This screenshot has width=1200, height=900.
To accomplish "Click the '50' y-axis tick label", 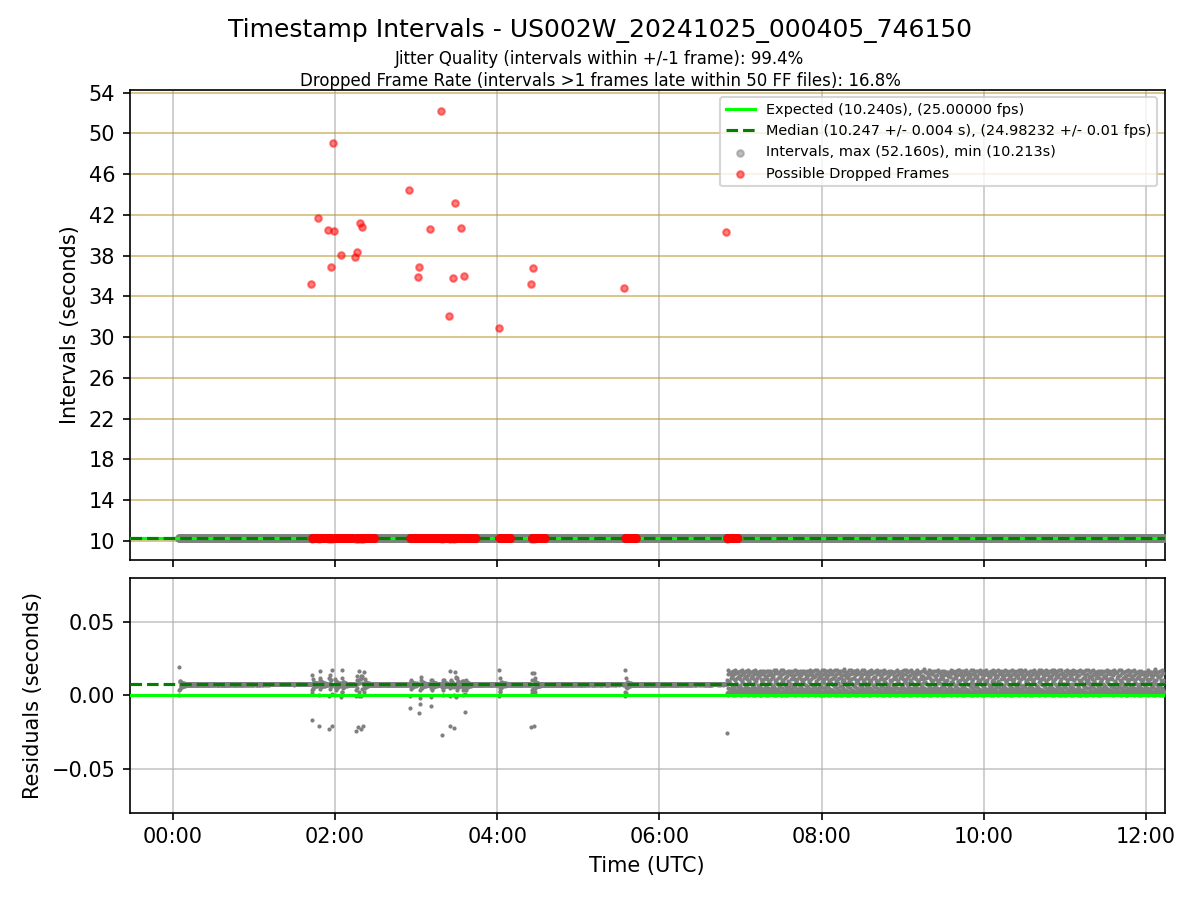I will tap(104, 133).
